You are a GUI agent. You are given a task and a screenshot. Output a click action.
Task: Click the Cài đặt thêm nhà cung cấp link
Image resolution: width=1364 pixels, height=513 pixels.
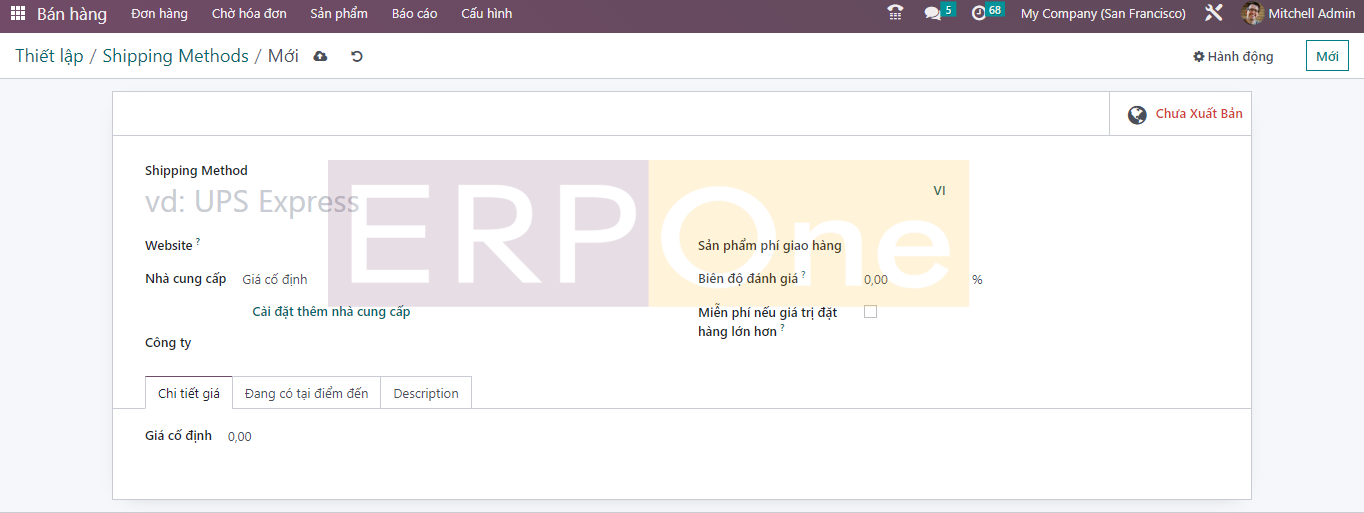331,312
